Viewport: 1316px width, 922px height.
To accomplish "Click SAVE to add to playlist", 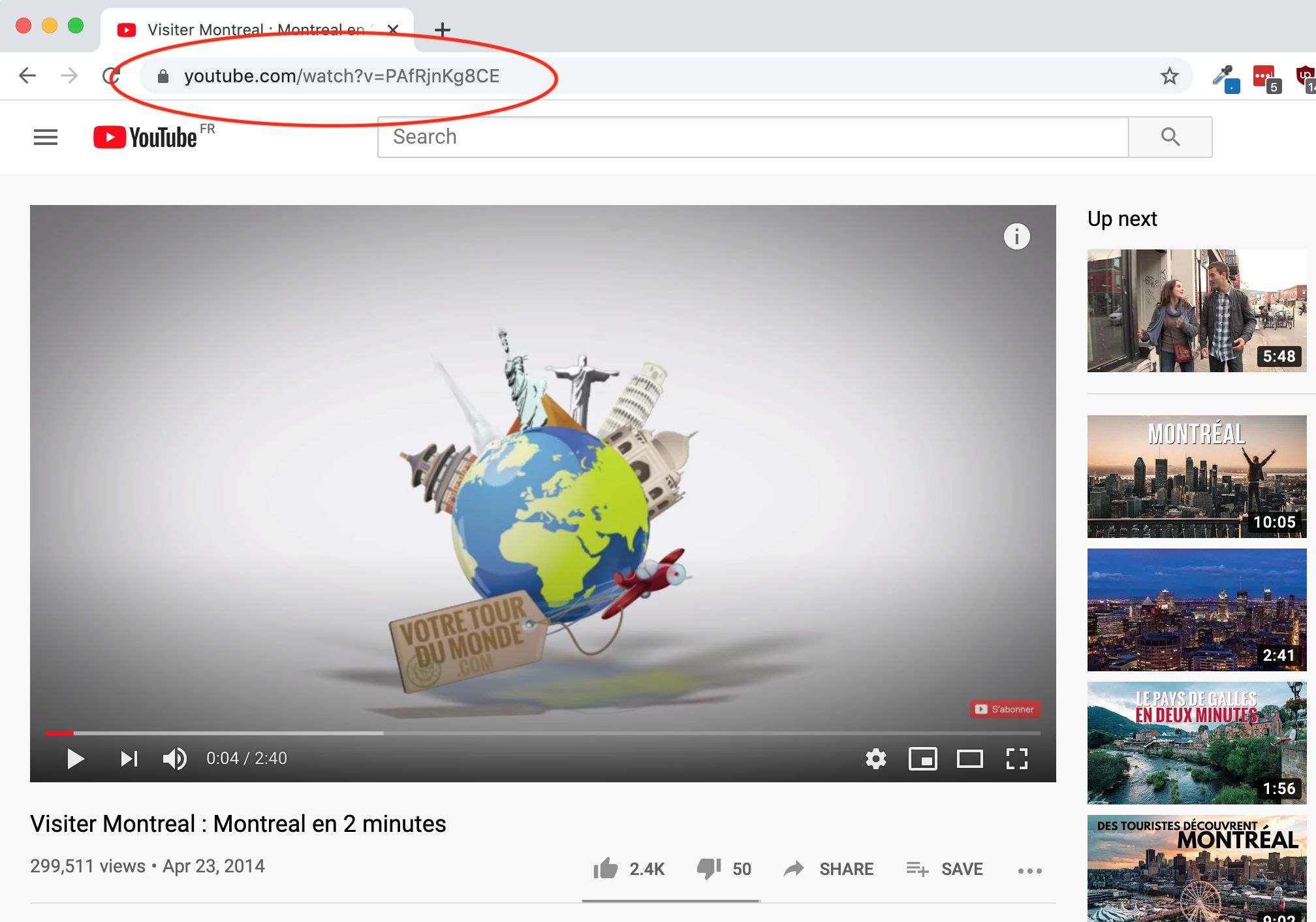I will click(x=945, y=868).
